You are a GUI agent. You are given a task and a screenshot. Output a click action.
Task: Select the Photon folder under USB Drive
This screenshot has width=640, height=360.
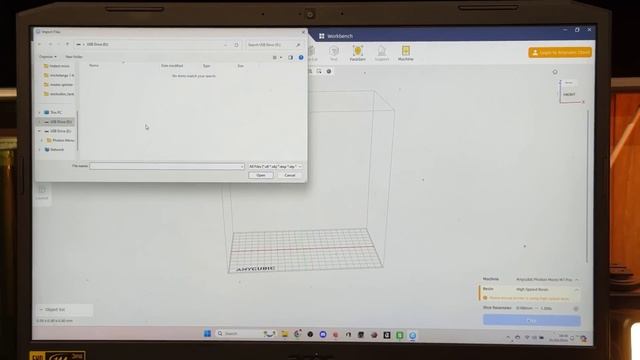(60, 140)
